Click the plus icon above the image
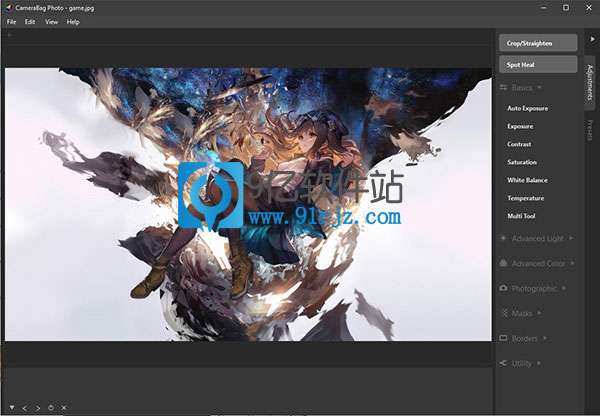 [9, 35]
